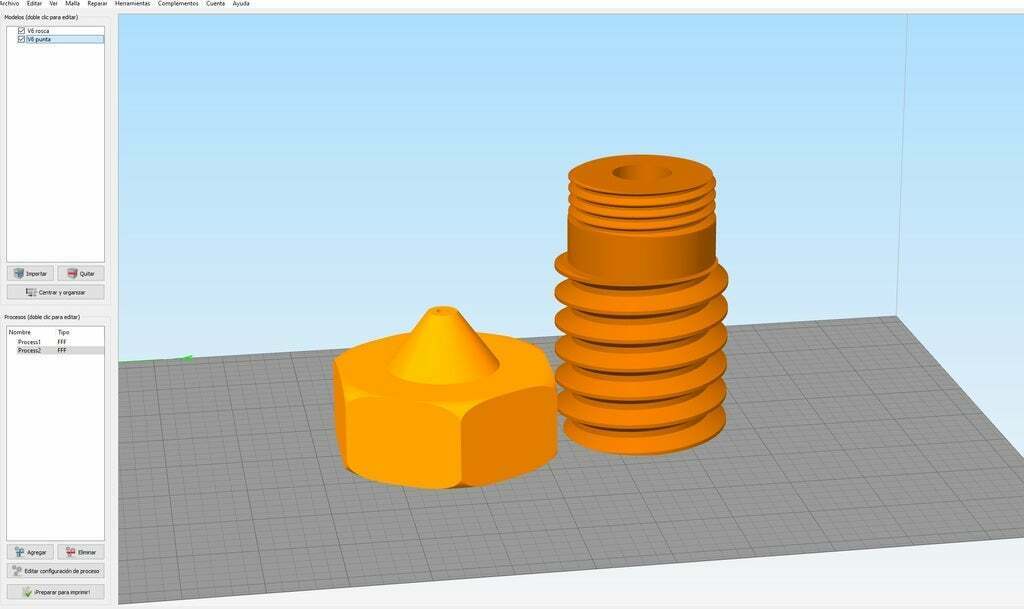Image resolution: width=1024 pixels, height=609 pixels.
Task: Select the 'V6 rosca' model name
Action: point(38,31)
